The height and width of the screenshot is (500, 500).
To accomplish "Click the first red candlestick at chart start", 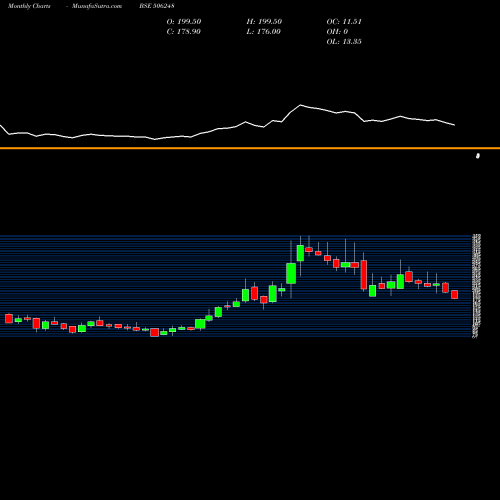I will pyautogui.click(x=9, y=318).
